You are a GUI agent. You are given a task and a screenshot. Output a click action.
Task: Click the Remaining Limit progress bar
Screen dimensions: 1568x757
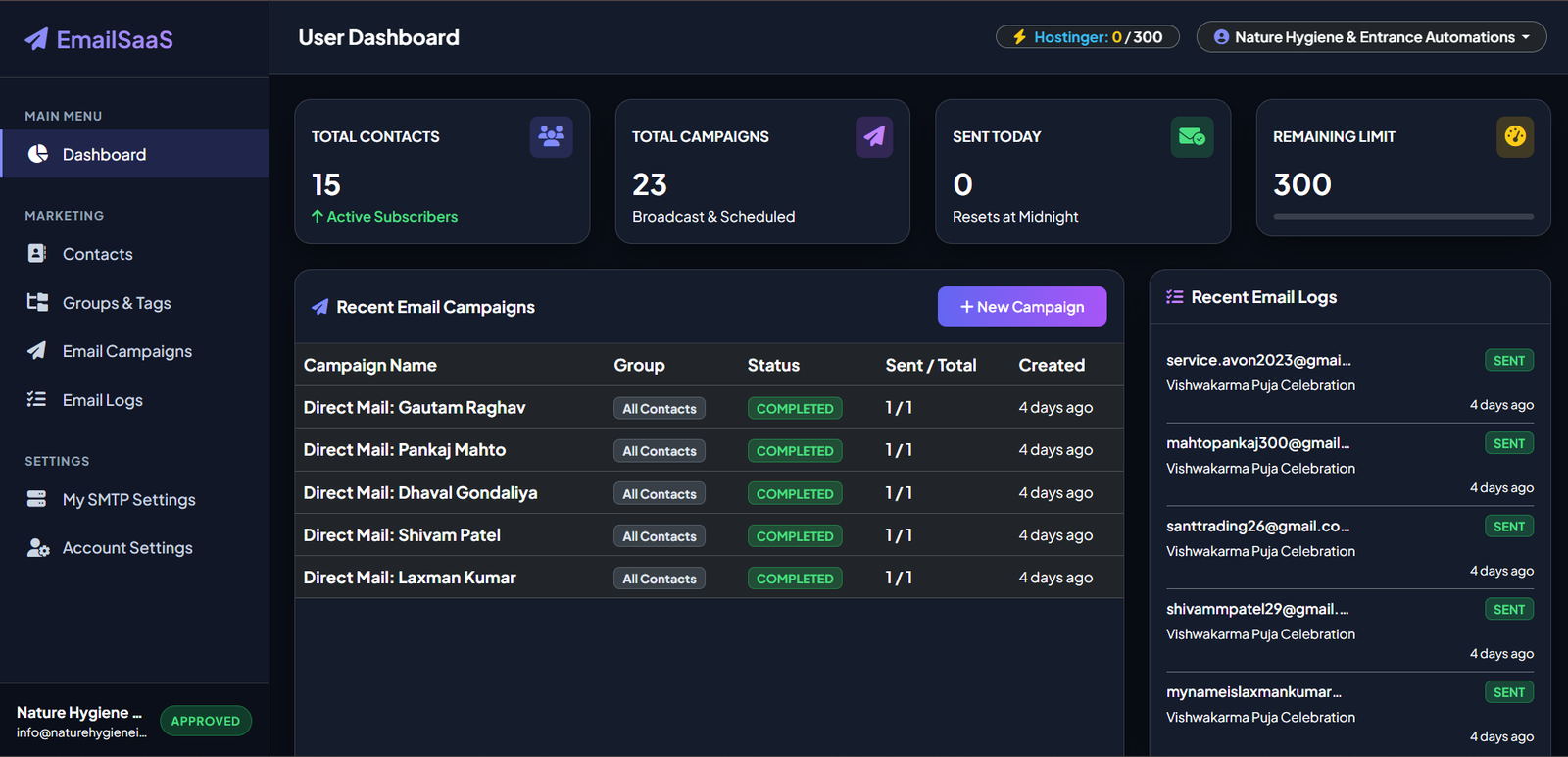click(1403, 216)
